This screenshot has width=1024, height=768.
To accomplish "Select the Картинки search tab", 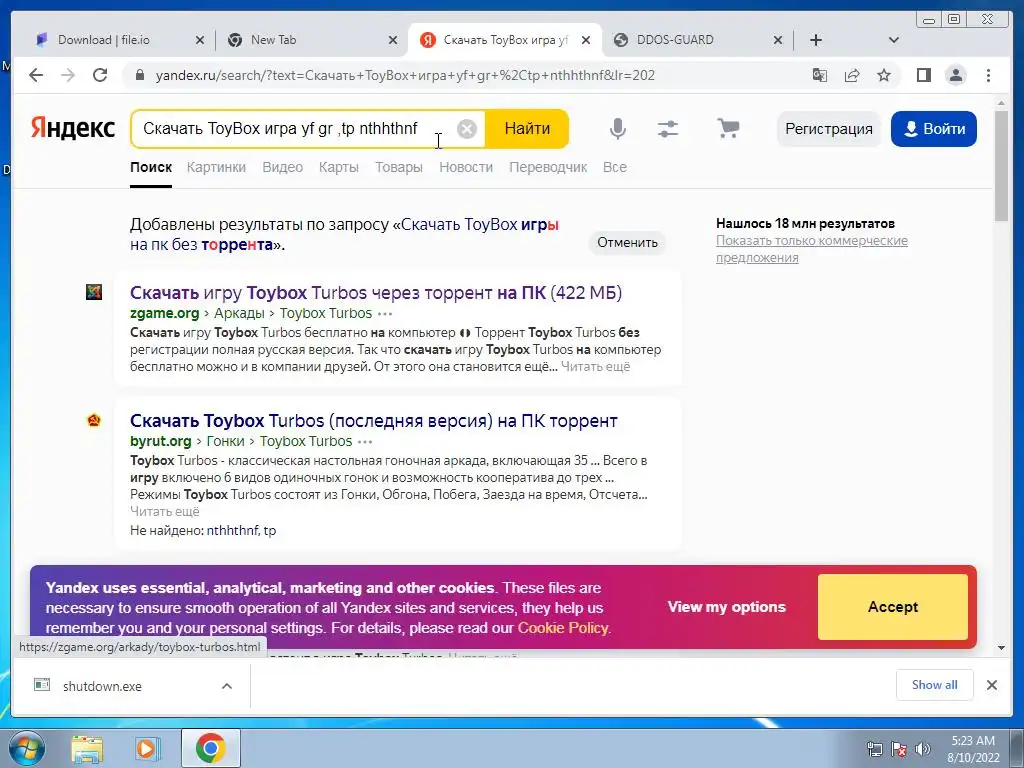I will click(216, 167).
